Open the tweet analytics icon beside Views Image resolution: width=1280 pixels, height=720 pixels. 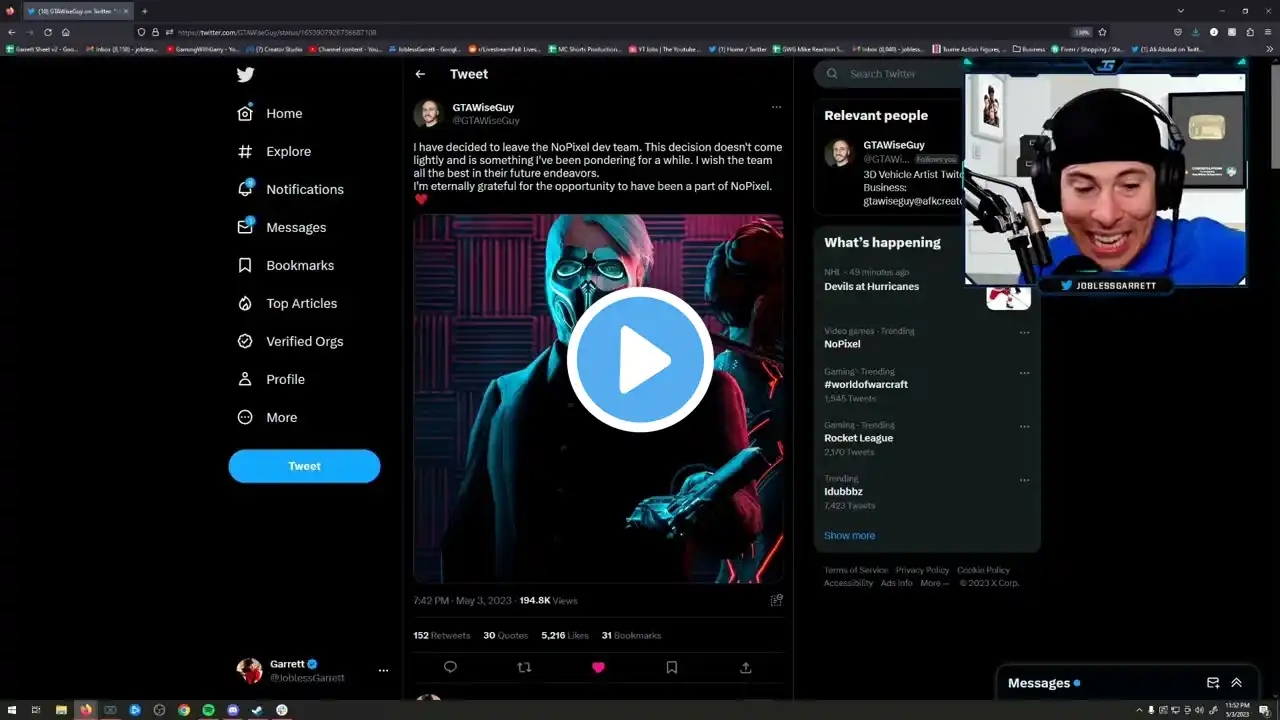[x=776, y=600]
